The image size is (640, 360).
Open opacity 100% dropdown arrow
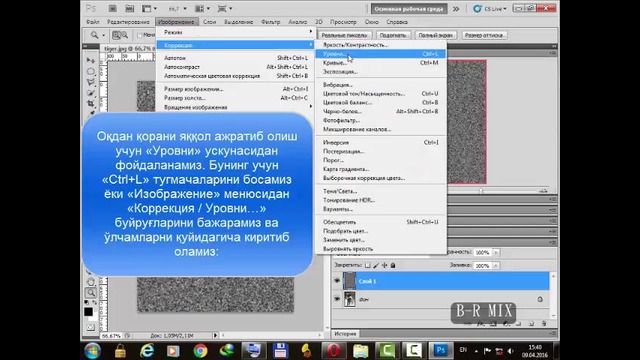[x=496, y=253]
